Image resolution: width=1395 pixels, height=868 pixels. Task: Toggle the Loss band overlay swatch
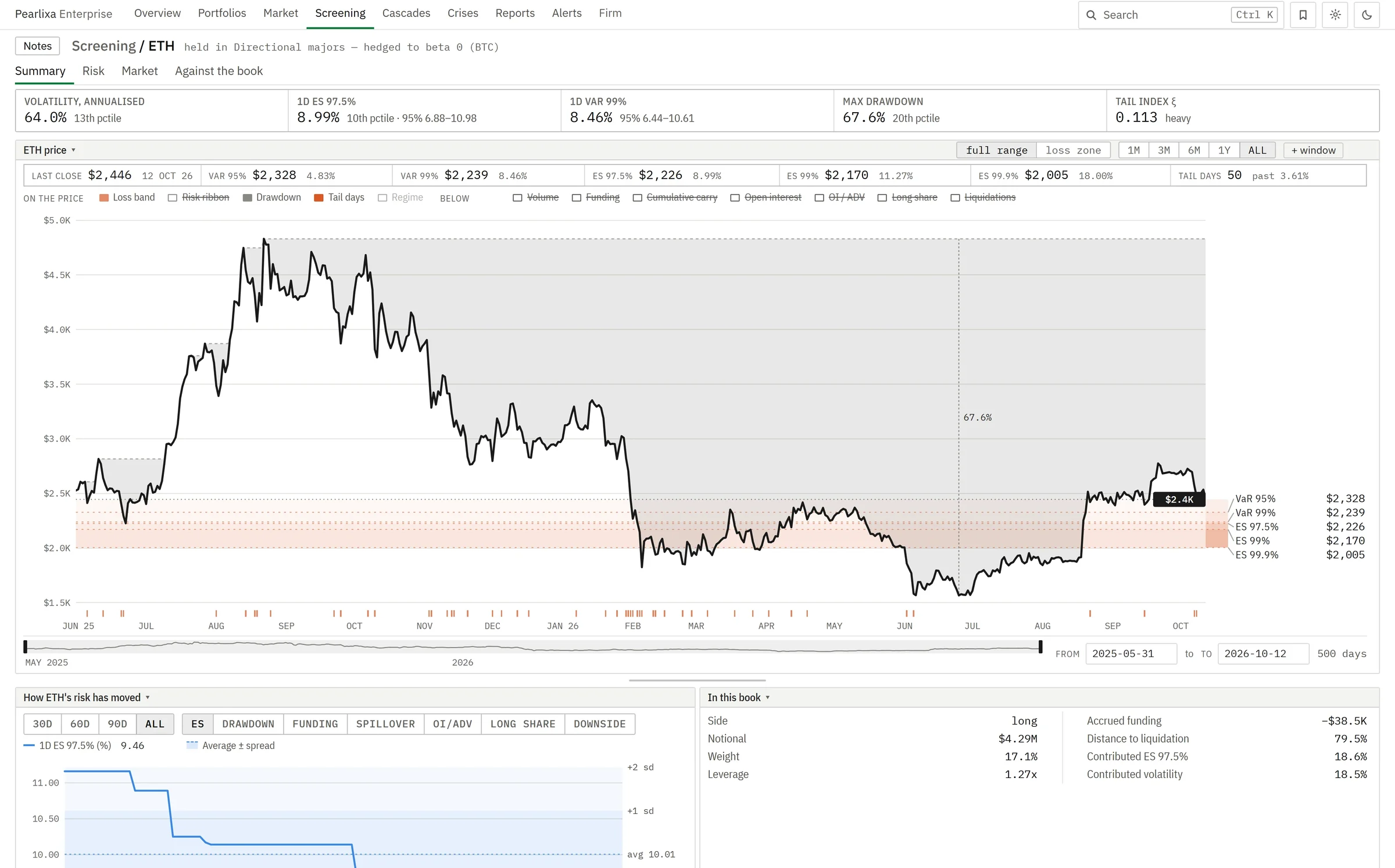coord(104,198)
